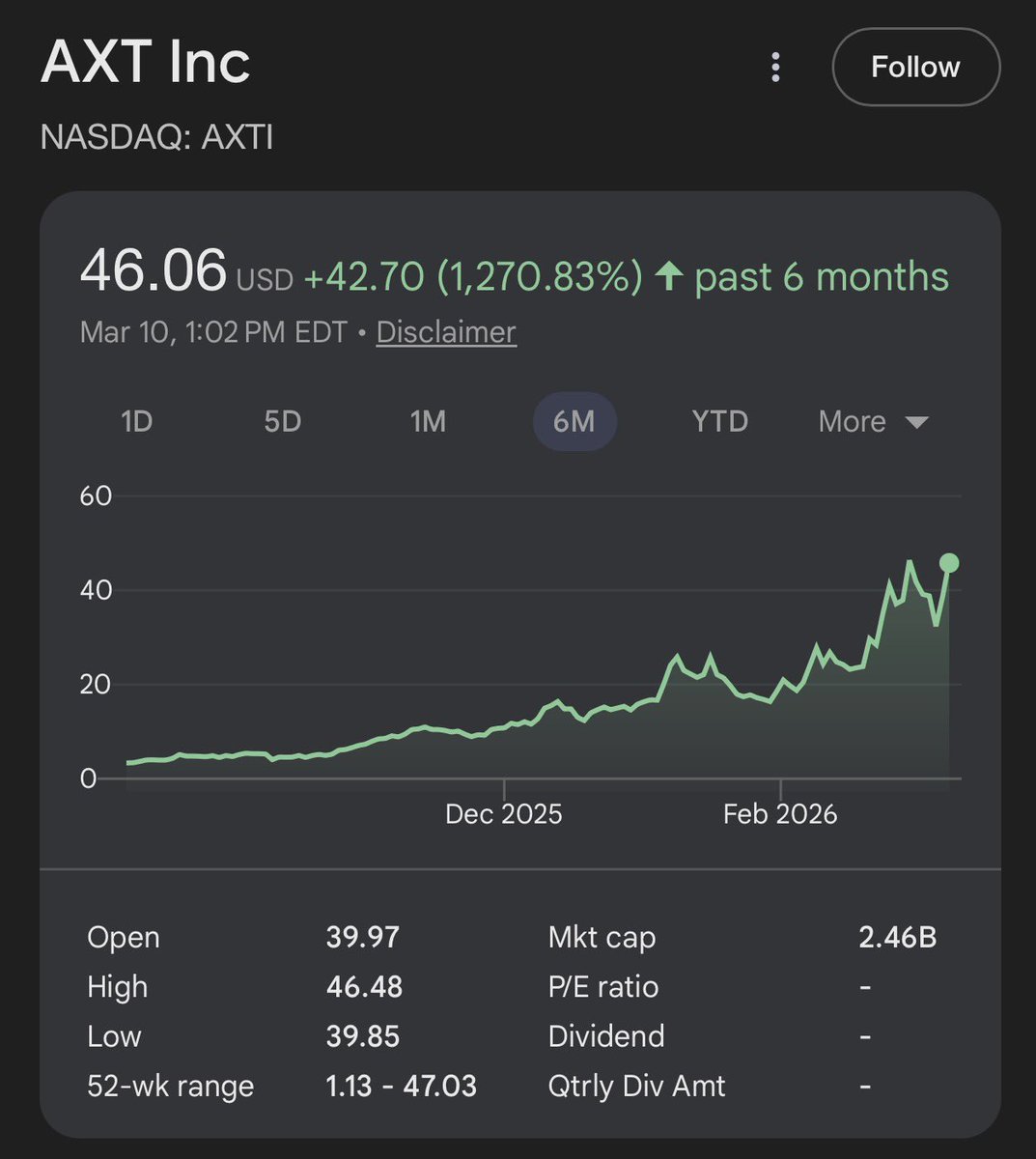Screen dimensions: 1036x1159
Task: Click the Dec 2025 axis label
Action: click(503, 814)
